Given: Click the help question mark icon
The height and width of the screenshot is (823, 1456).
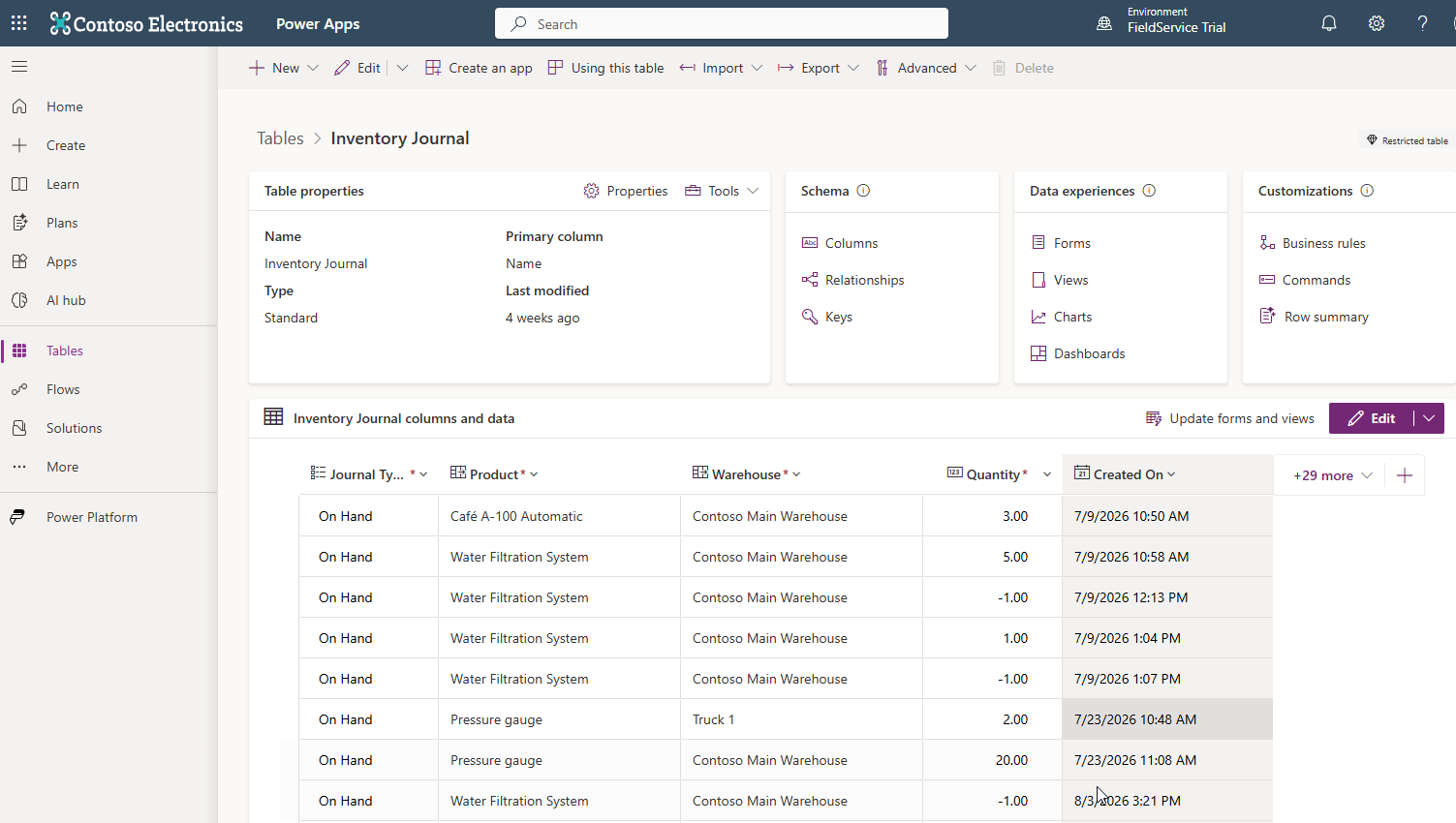Looking at the screenshot, I should [1422, 23].
